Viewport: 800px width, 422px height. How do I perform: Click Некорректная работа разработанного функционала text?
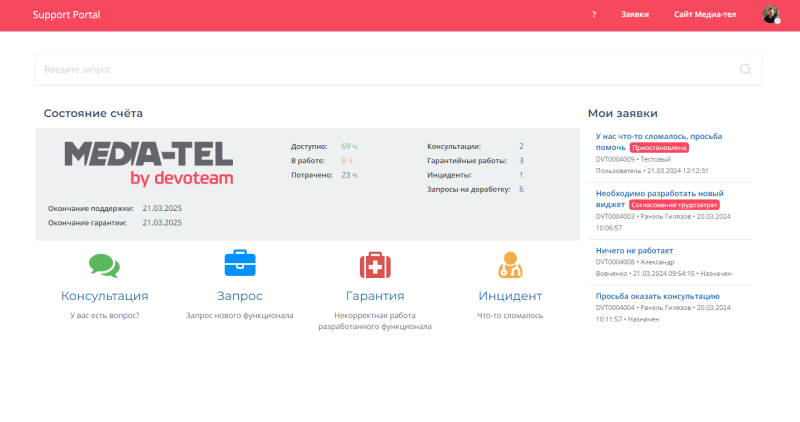(x=375, y=321)
